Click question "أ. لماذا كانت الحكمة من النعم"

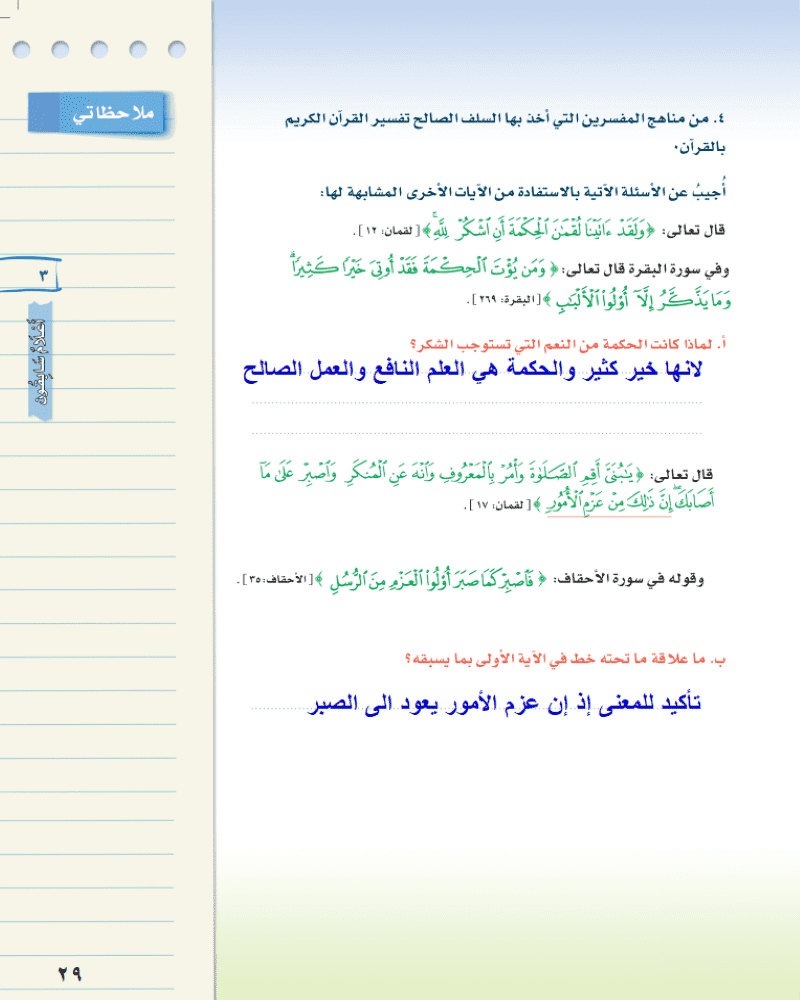click(x=568, y=344)
